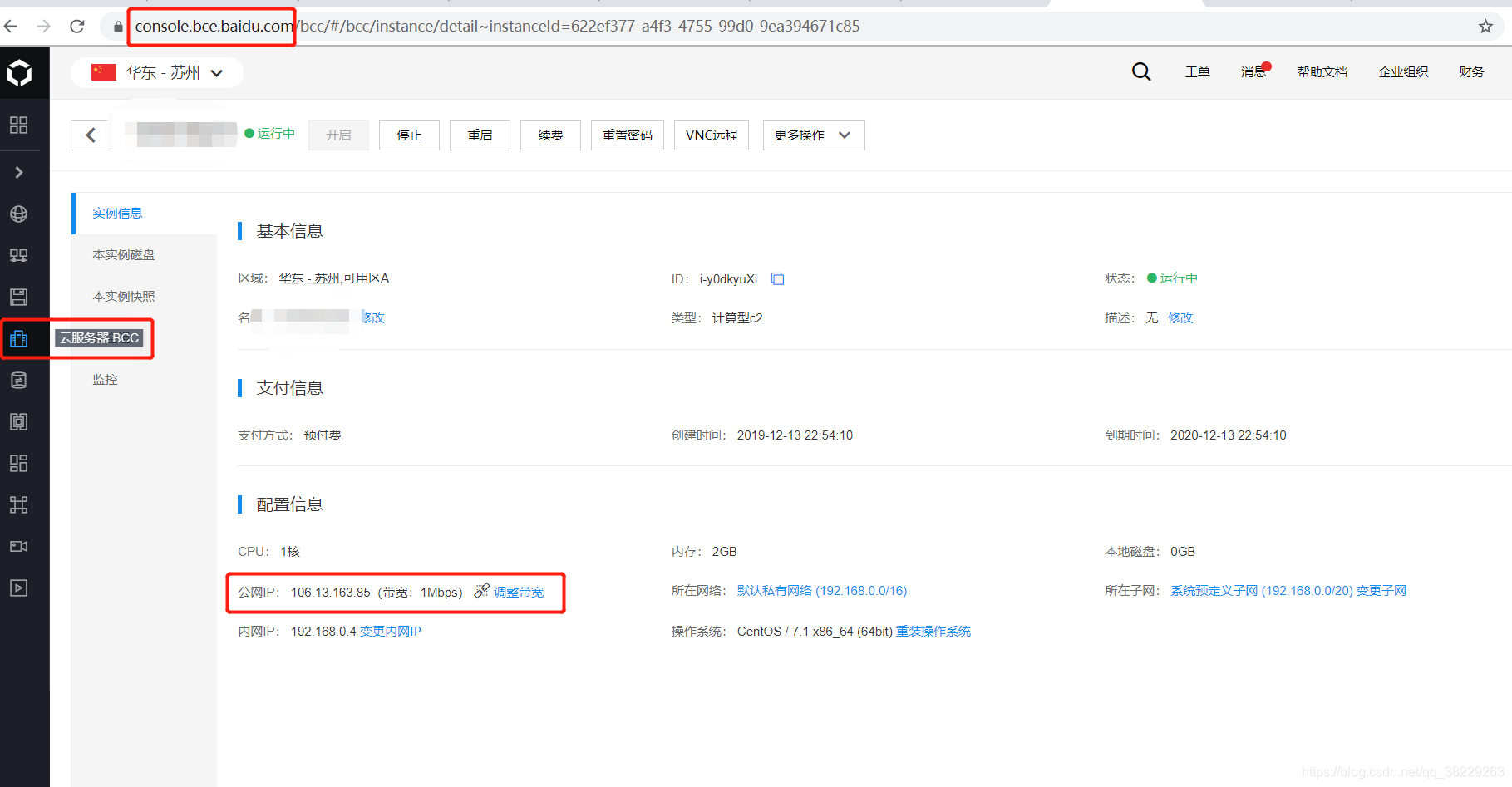Stop the instance with 停止 button
This screenshot has height=787, width=1512.
coord(409,135)
